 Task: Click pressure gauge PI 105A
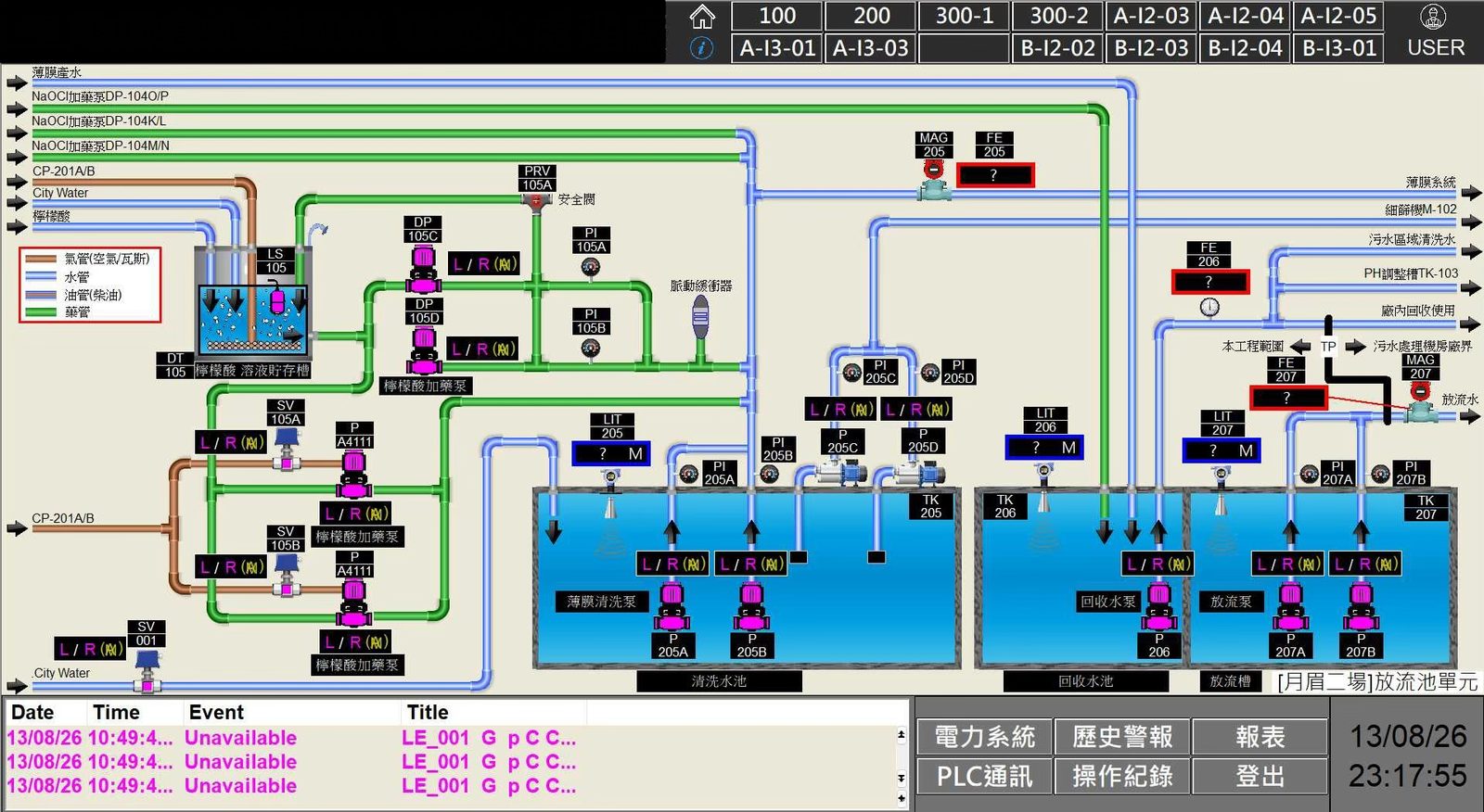click(591, 267)
